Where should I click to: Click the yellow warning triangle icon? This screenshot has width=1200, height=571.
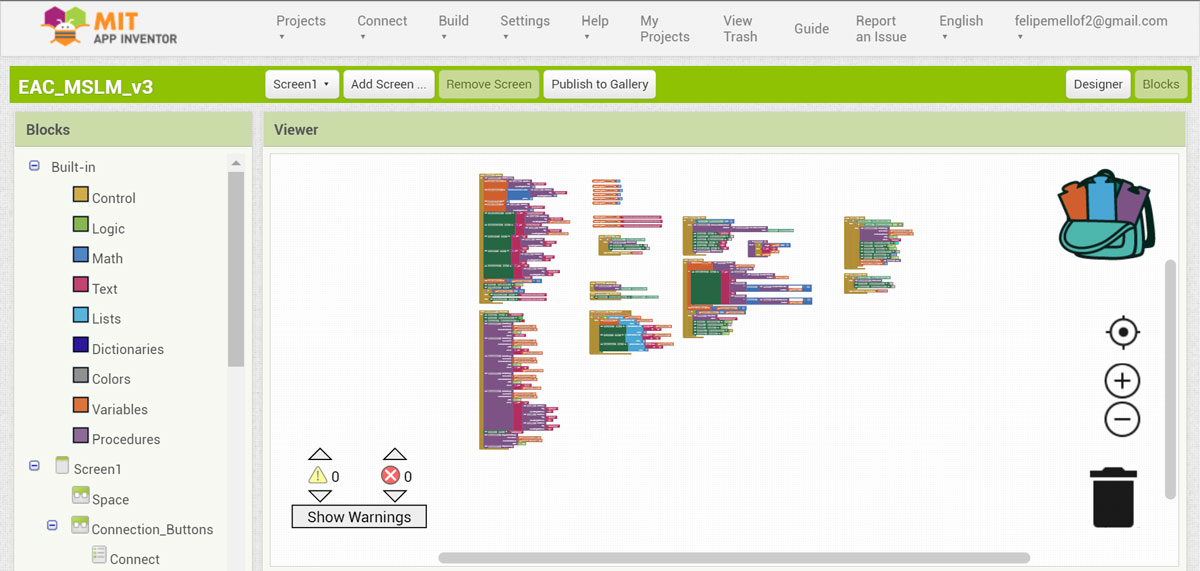(318, 476)
